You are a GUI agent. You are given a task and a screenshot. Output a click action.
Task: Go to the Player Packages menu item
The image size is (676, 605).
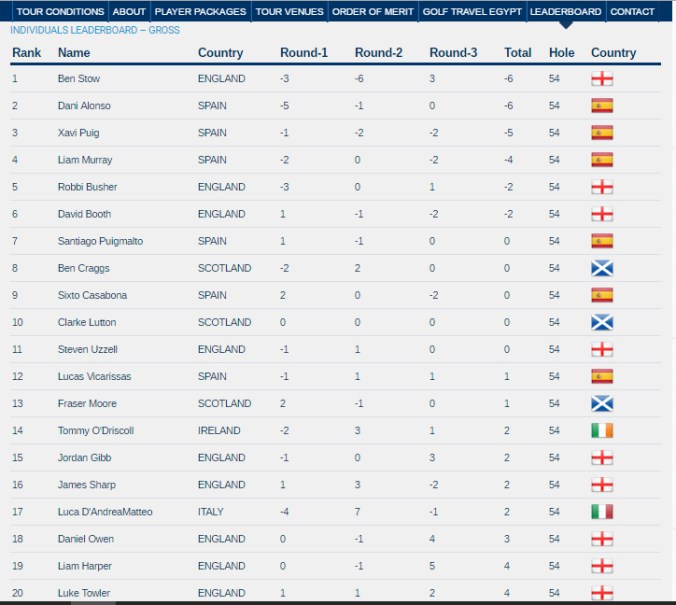click(200, 12)
